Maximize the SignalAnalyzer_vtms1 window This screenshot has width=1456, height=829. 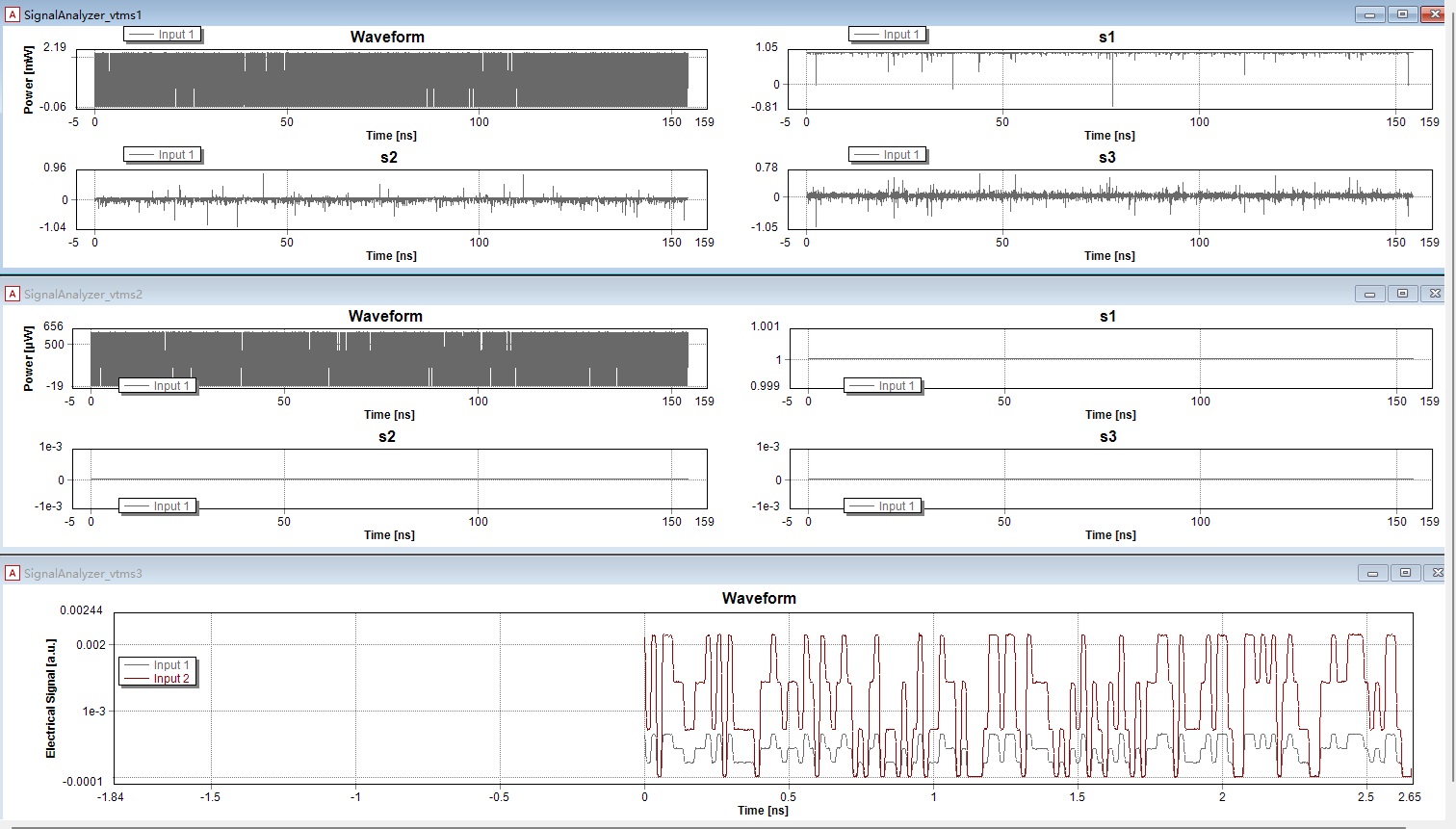pos(1402,14)
